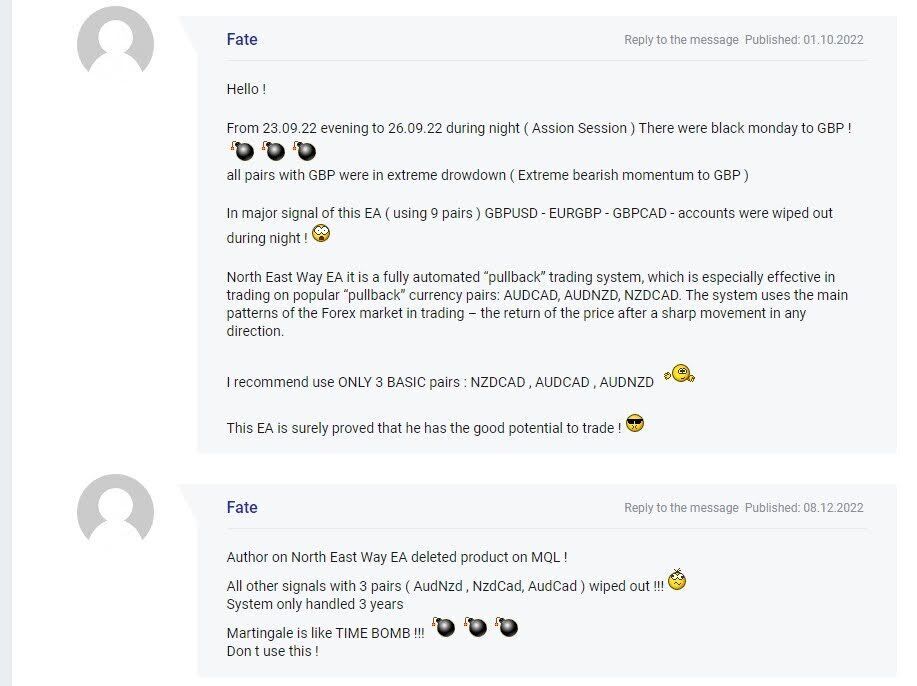
Task: Click the second post's gray user avatar
Action: tap(115, 513)
